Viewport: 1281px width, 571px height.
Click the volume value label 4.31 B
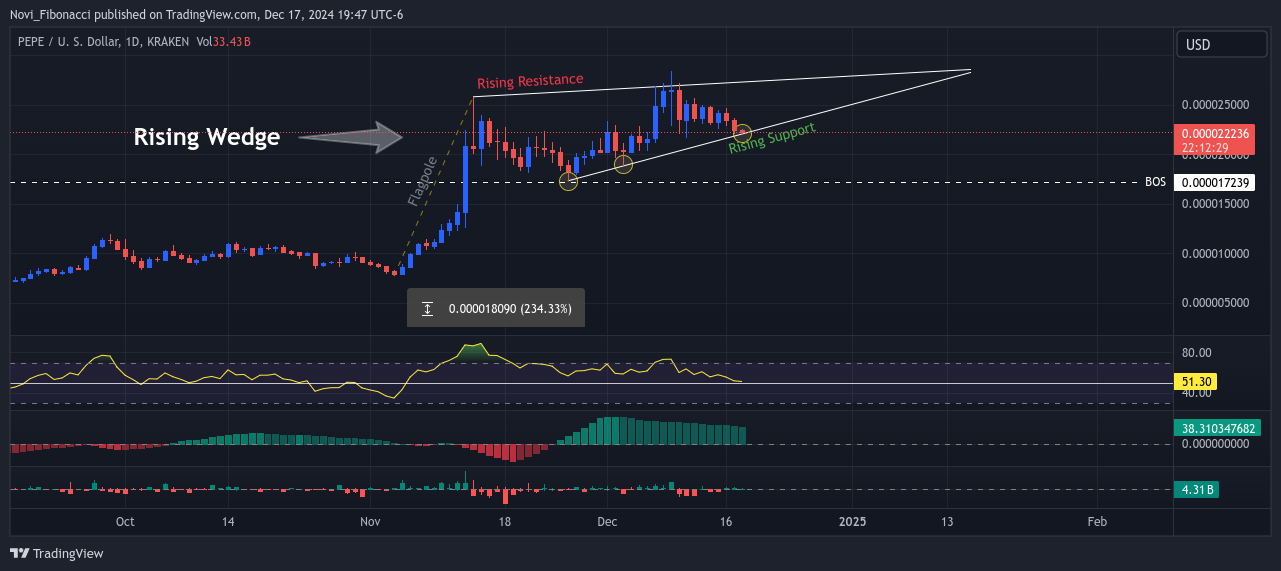(1197, 490)
